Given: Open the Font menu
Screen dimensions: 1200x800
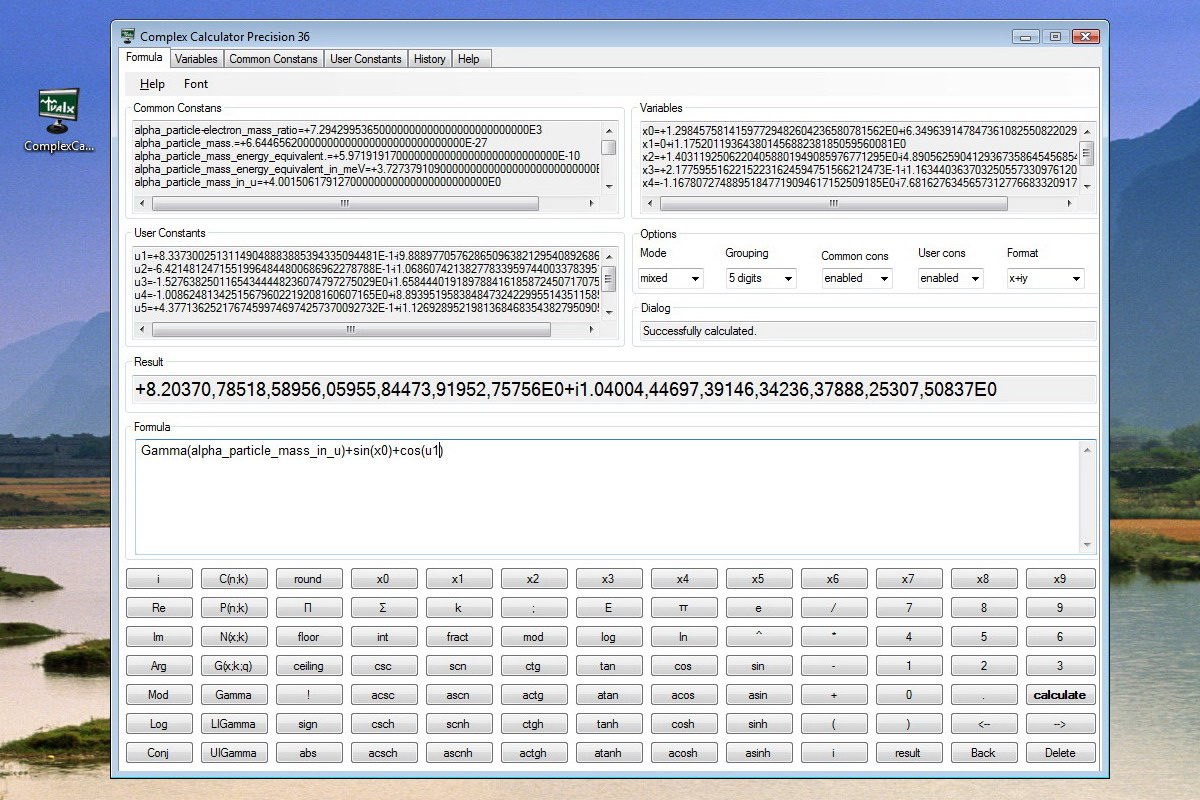Looking at the screenshot, I should click(x=196, y=84).
